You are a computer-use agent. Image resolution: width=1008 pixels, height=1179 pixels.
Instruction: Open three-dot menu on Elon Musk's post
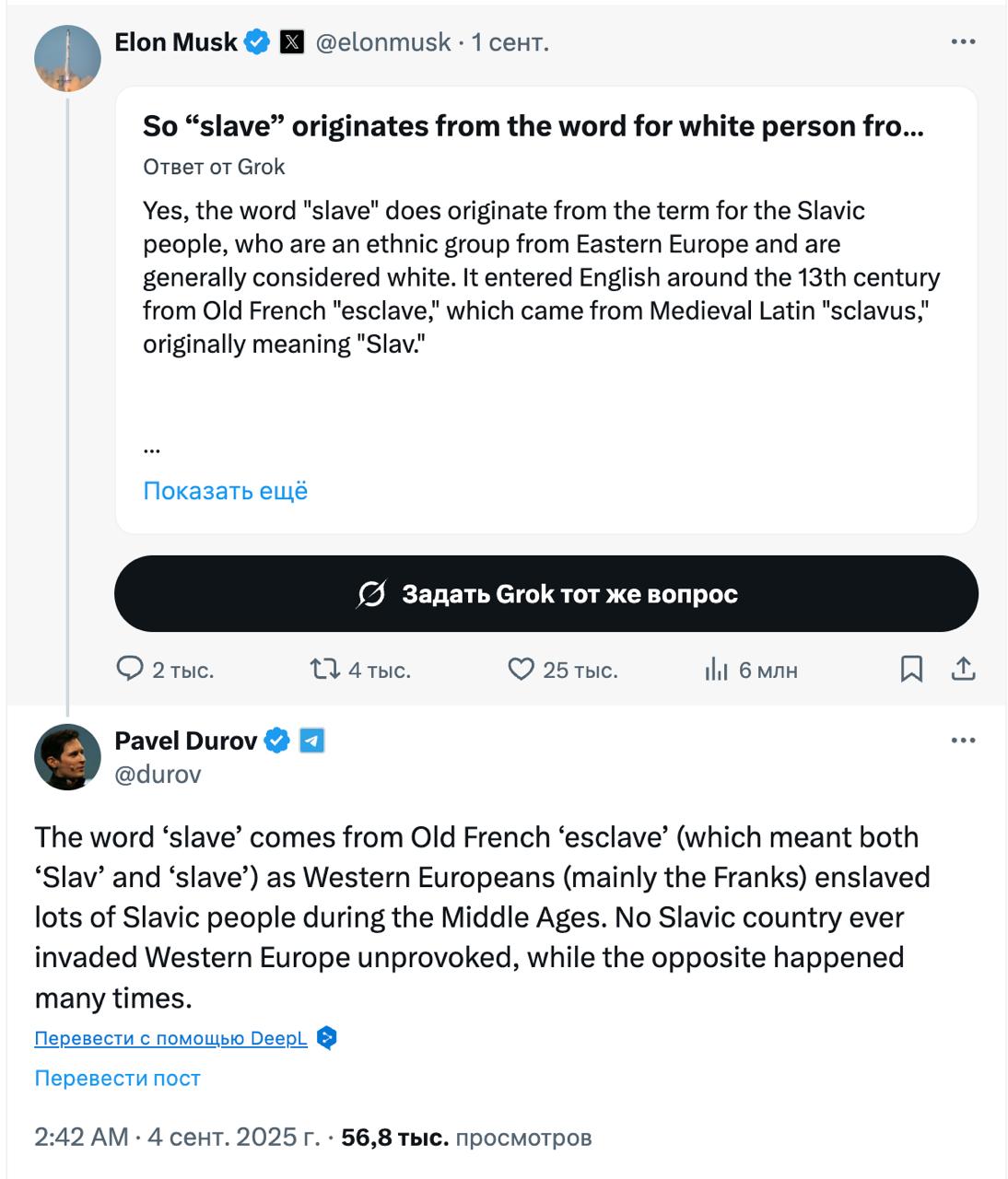tap(963, 42)
